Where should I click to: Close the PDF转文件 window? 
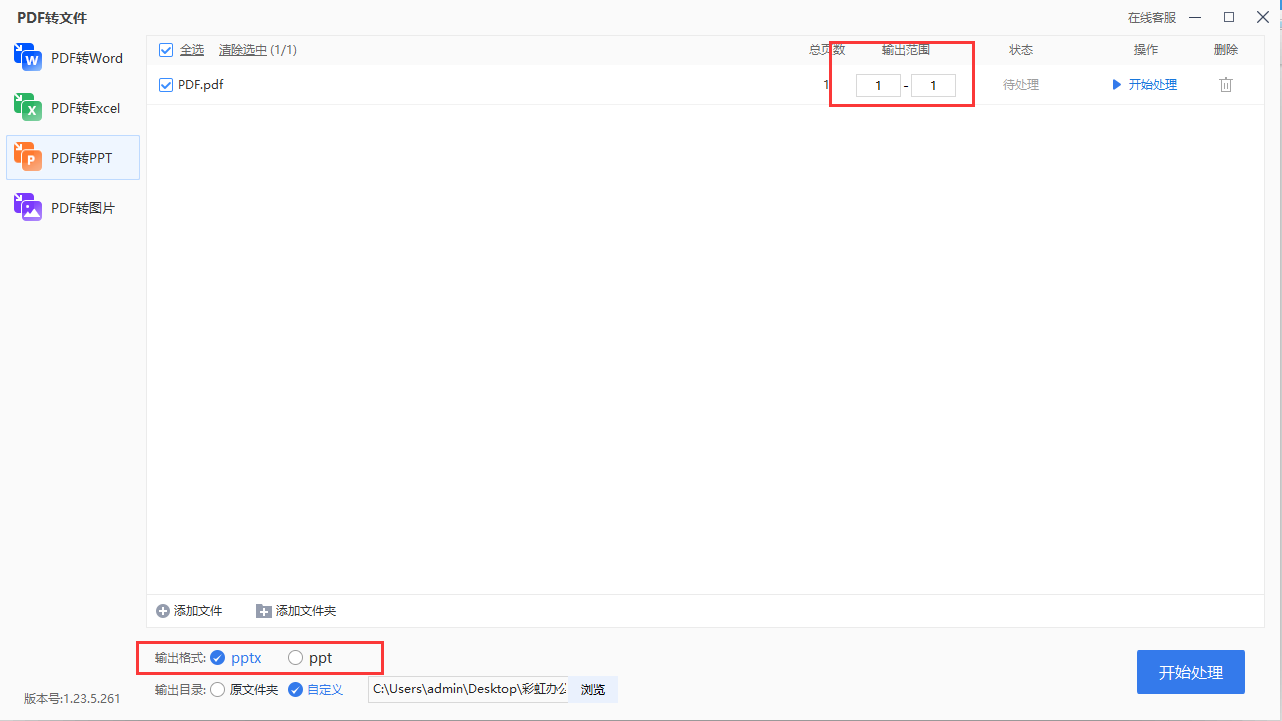pyautogui.click(x=1262, y=17)
